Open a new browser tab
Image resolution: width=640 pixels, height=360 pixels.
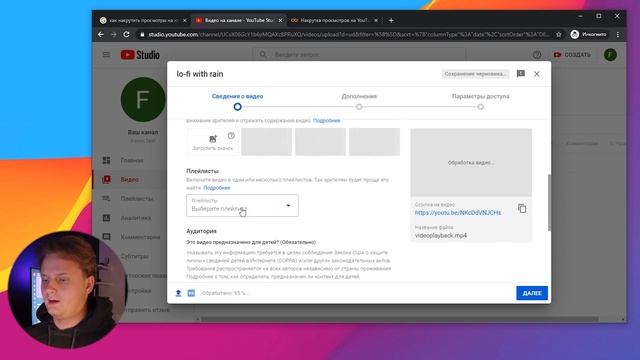(391, 20)
